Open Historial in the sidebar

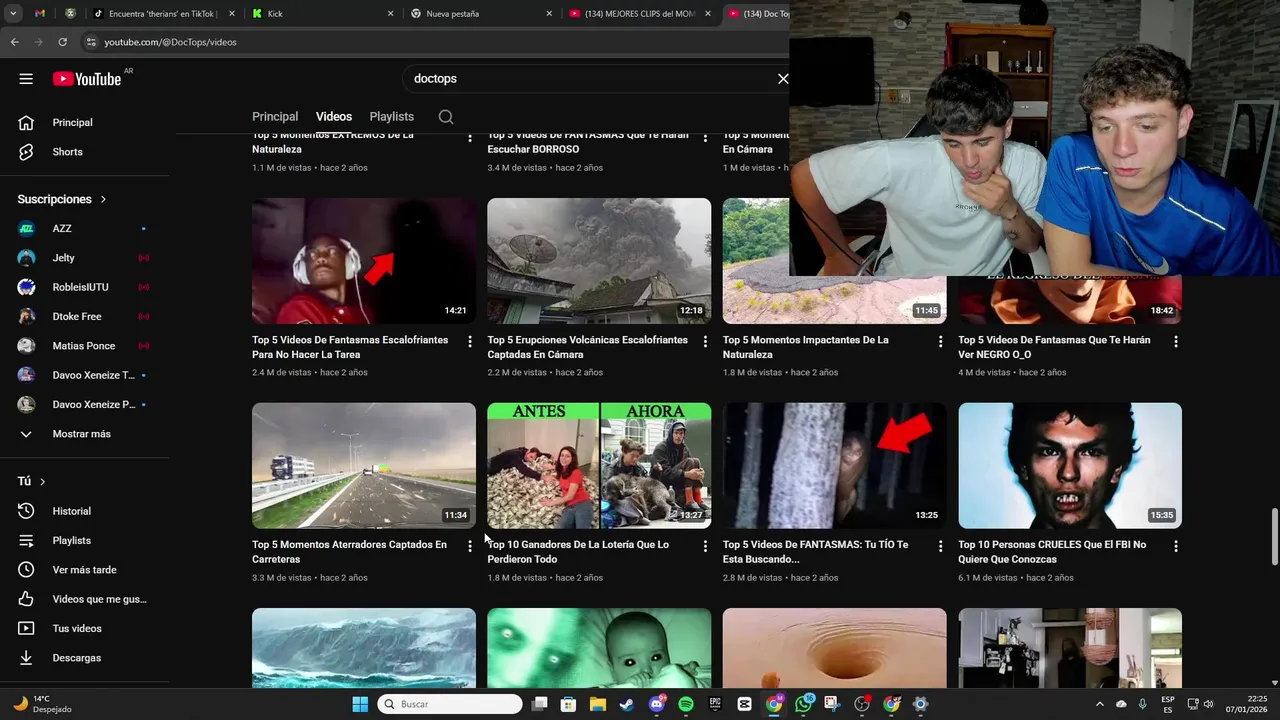click(x=85, y=511)
